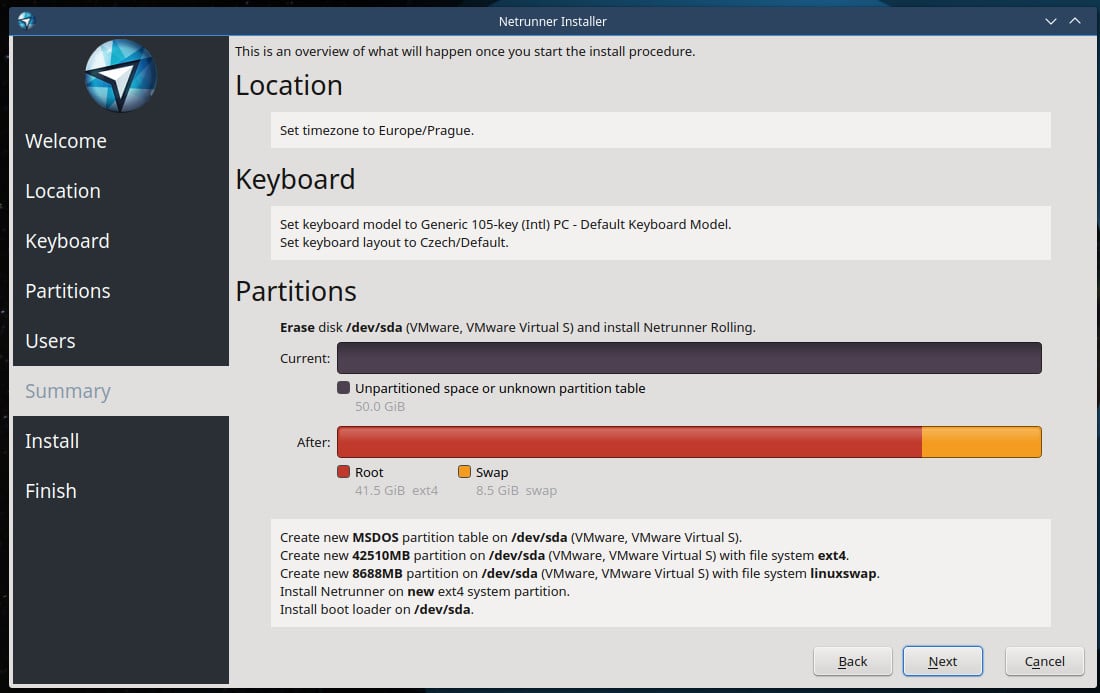Click the 'Erase disk /dev/sda' line
The image size is (1100, 693).
pos(518,328)
